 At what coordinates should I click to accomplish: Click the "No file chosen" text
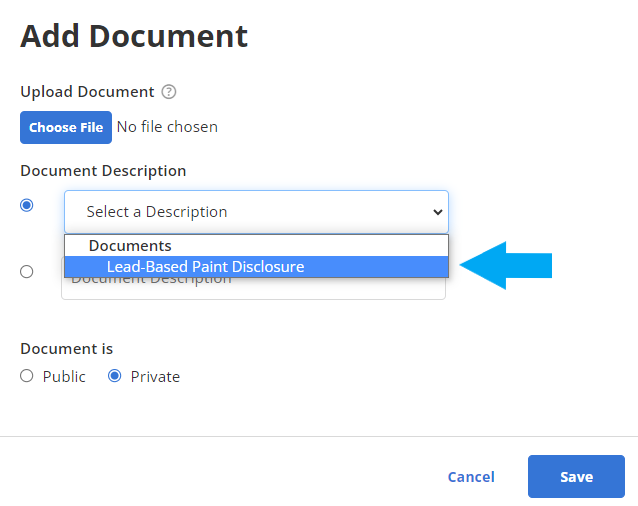coord(167,127)
